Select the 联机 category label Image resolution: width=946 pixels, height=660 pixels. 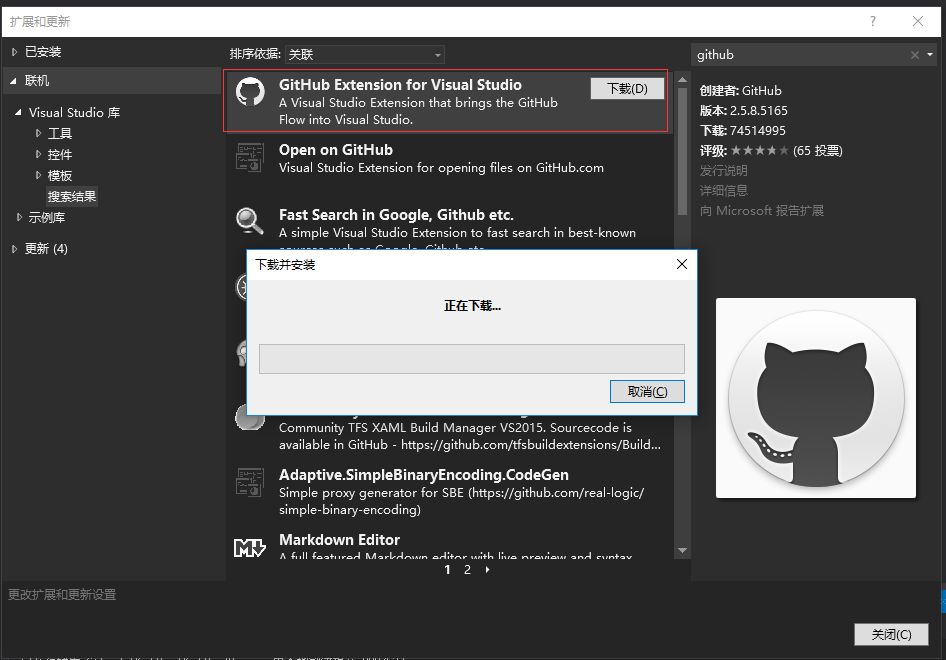click(37, 81)
